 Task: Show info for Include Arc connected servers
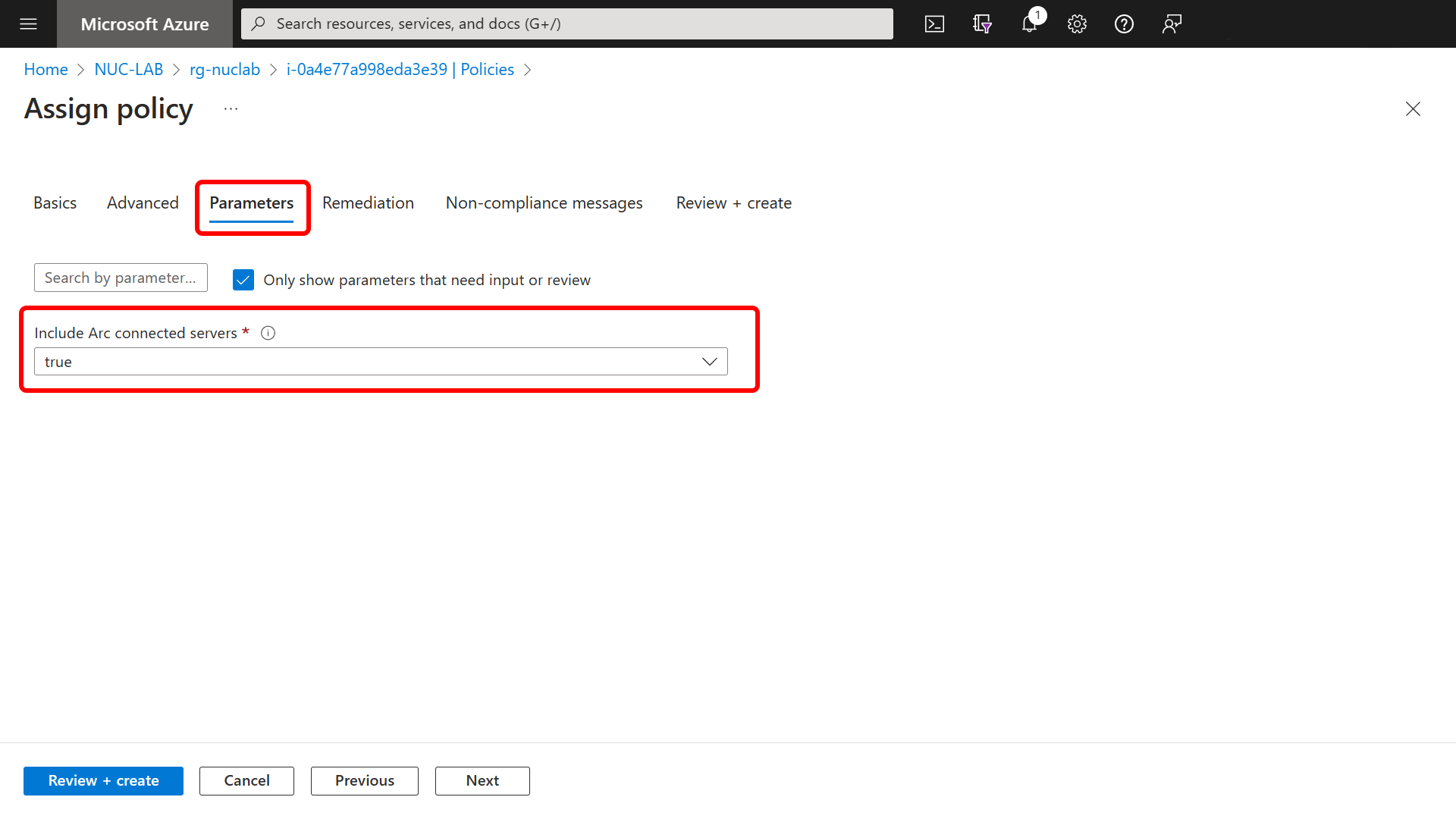268,333
